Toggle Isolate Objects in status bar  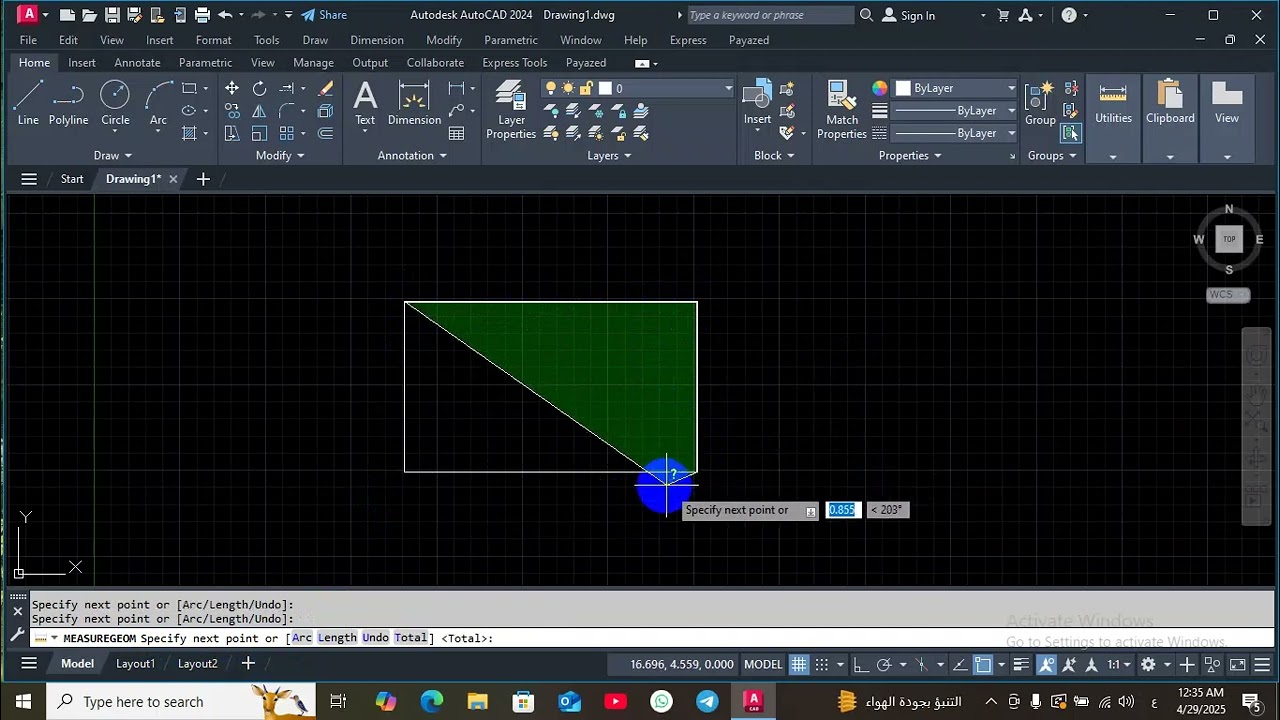click(1212, 664)
